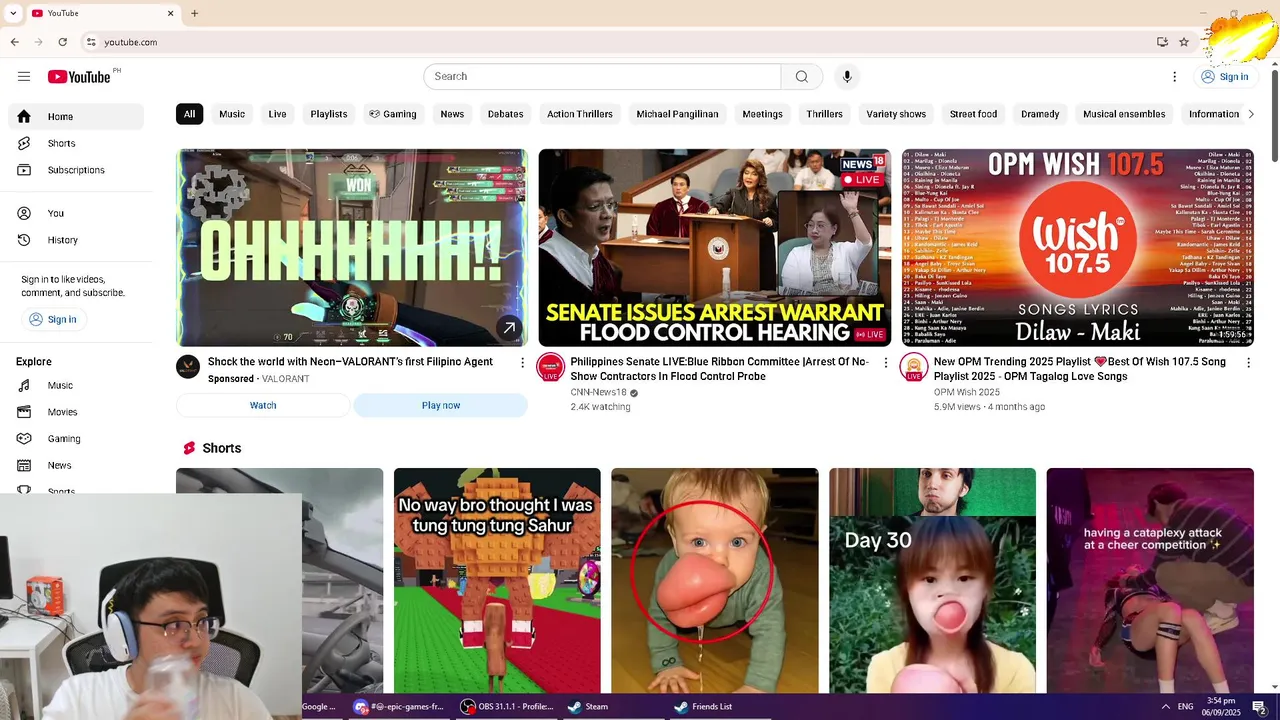
Task: Open the Wish 107.5 songs lyrics thumbnail
Action: pos(1077,247)
